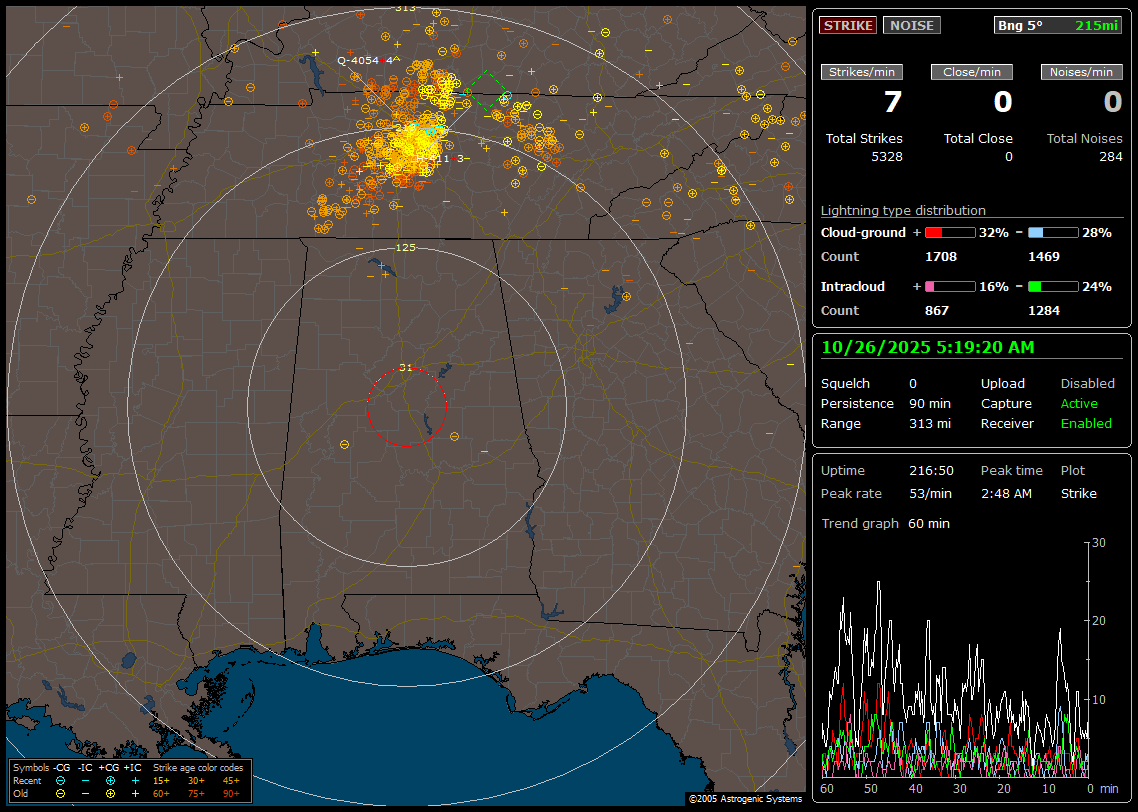The width and height of the screenshot is (1138, 812).
Task: Click the recent positive IC plus symbol
Action: (x=135, y=780)
